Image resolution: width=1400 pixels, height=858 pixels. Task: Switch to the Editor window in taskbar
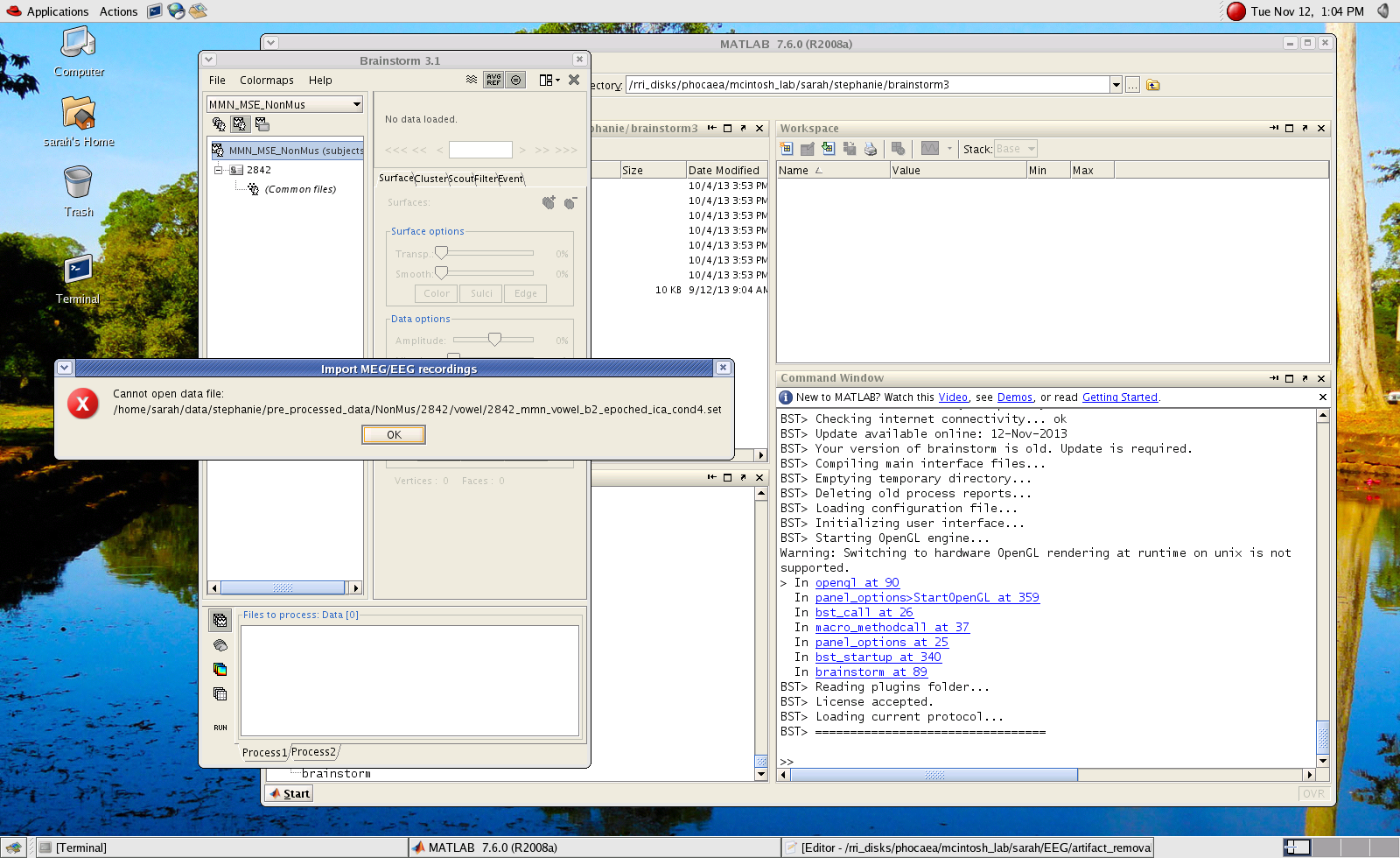[x=968, y=847]
